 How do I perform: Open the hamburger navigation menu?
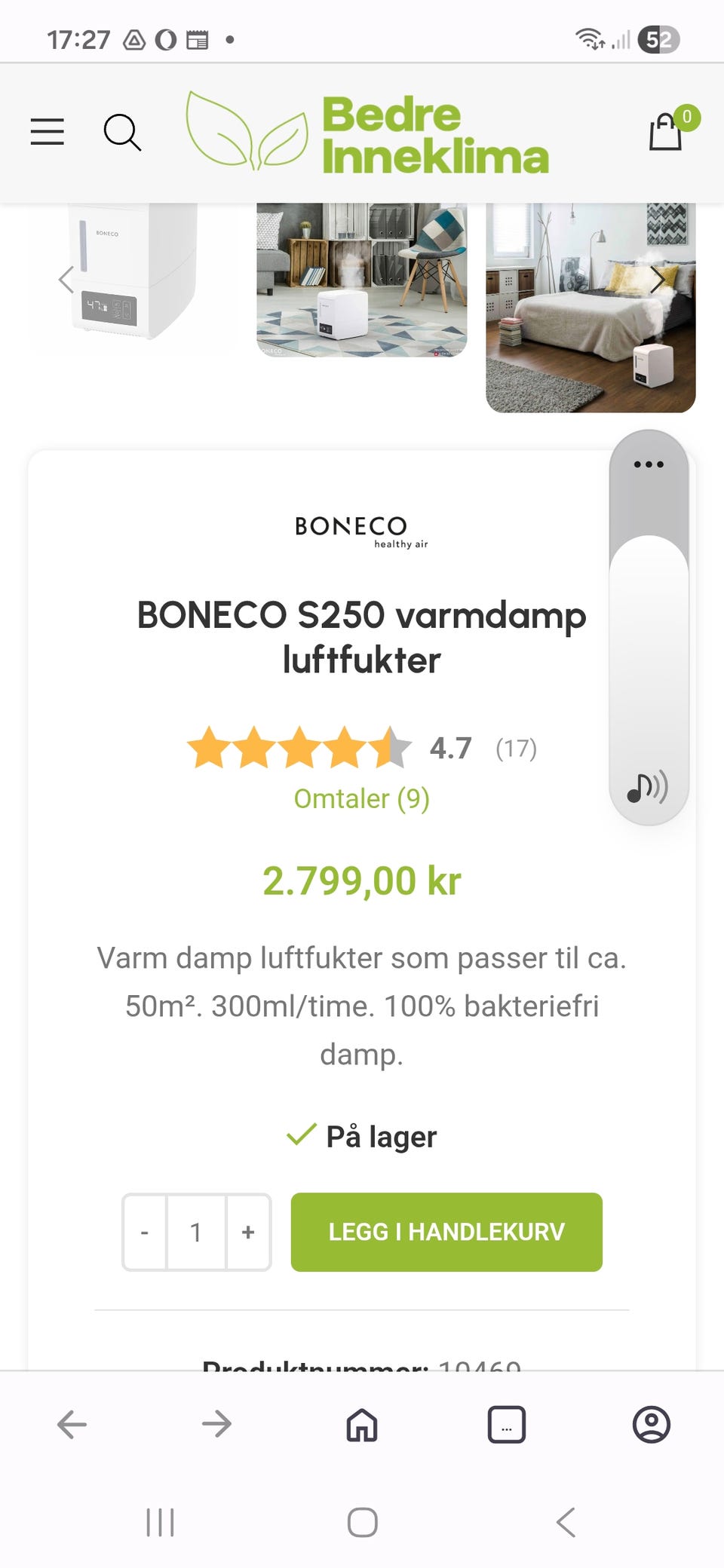47,132
